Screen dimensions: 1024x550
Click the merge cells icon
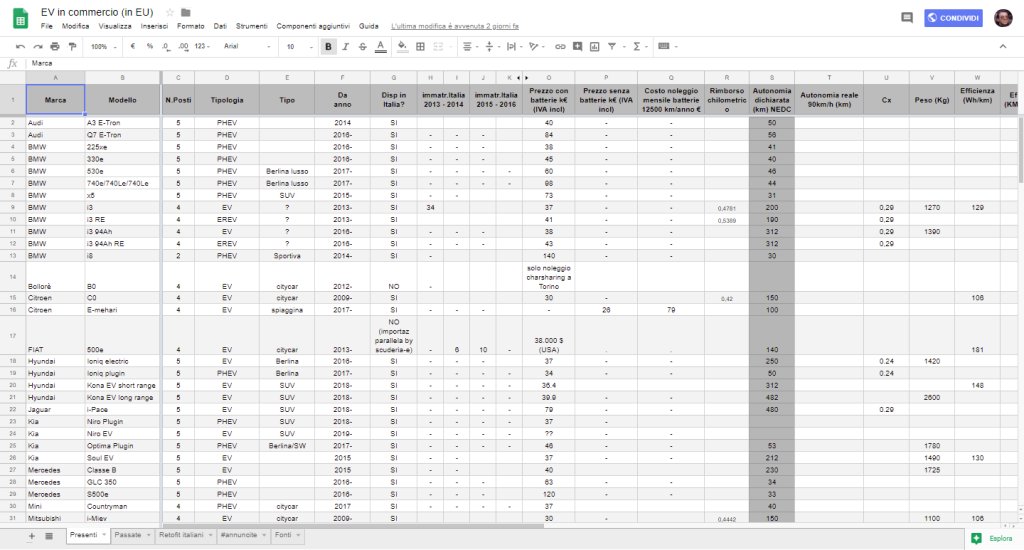click(438, 46)
